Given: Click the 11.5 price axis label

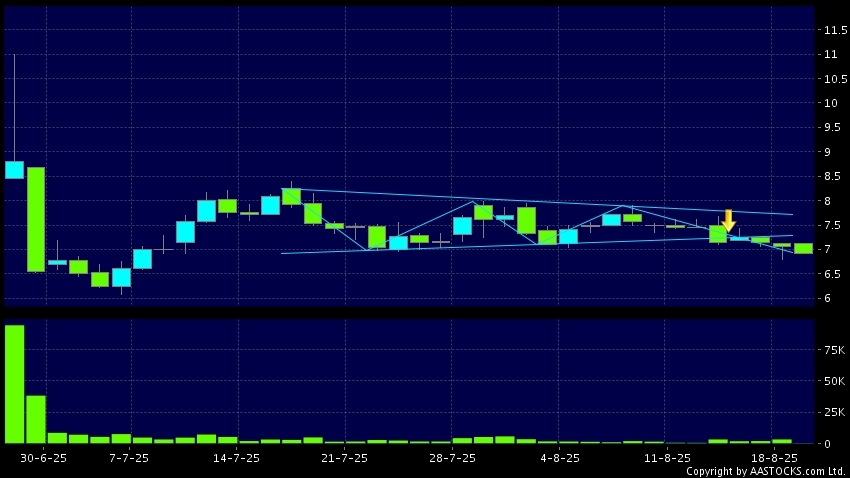Looking at the screenshot, I should (835, 30).
